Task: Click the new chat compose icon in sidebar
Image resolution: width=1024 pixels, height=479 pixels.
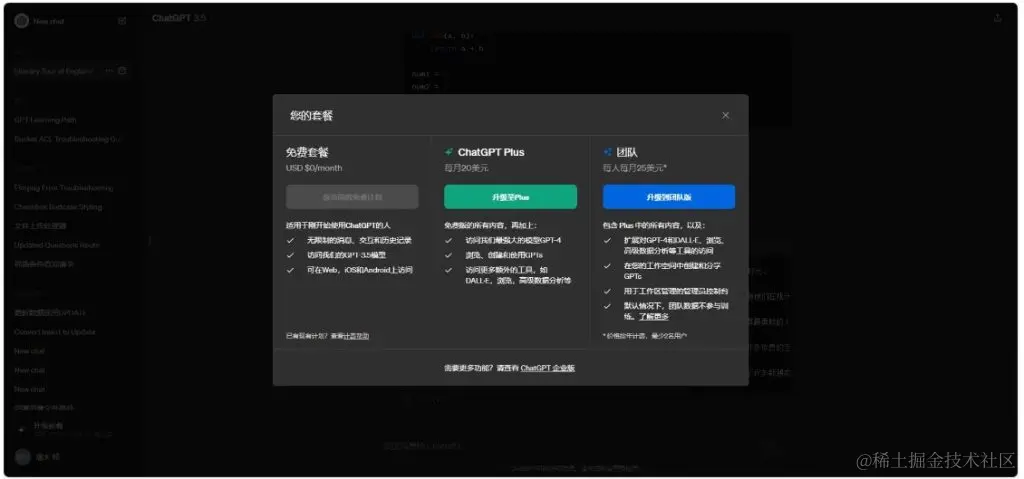Action: (x=122, y=21)
